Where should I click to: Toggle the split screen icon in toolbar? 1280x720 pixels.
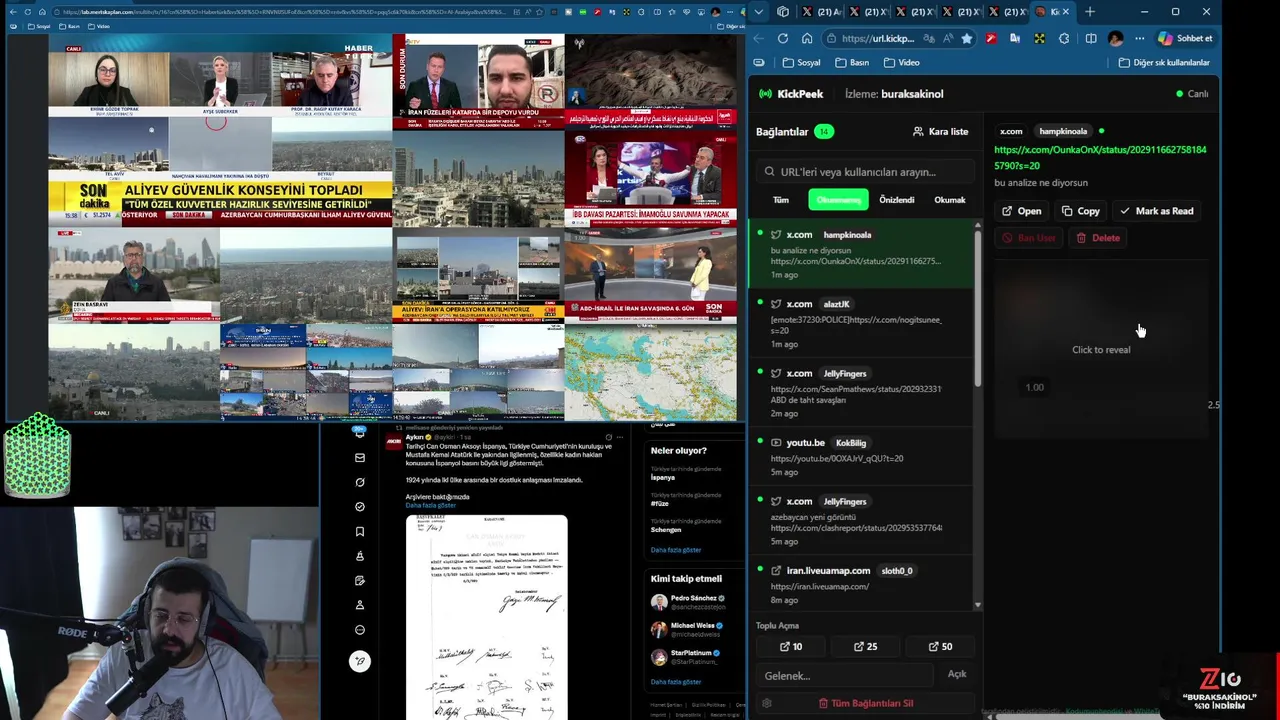[1090, 38]
